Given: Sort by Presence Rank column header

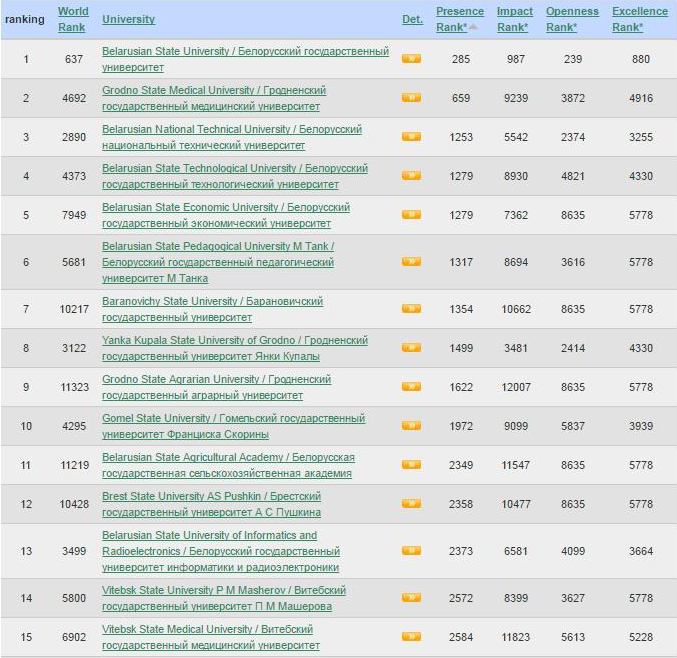Looking at the screenshot, I should coord(460,19).
